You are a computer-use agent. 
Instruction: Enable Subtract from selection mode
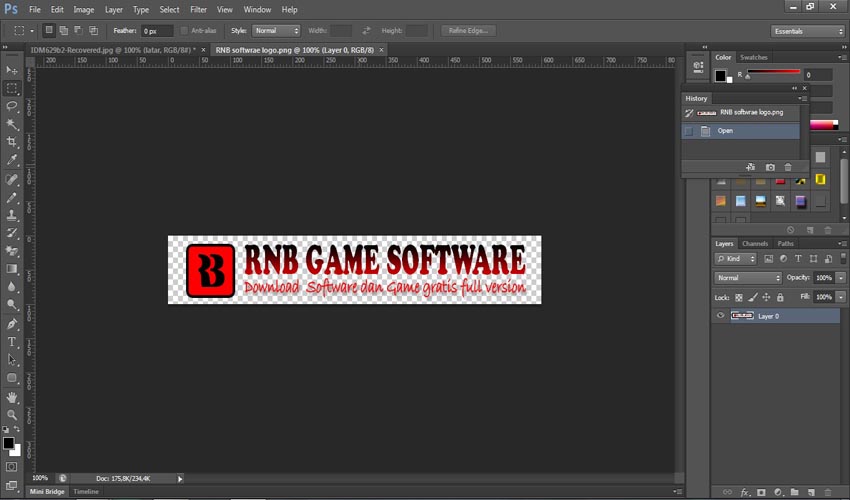78,30
